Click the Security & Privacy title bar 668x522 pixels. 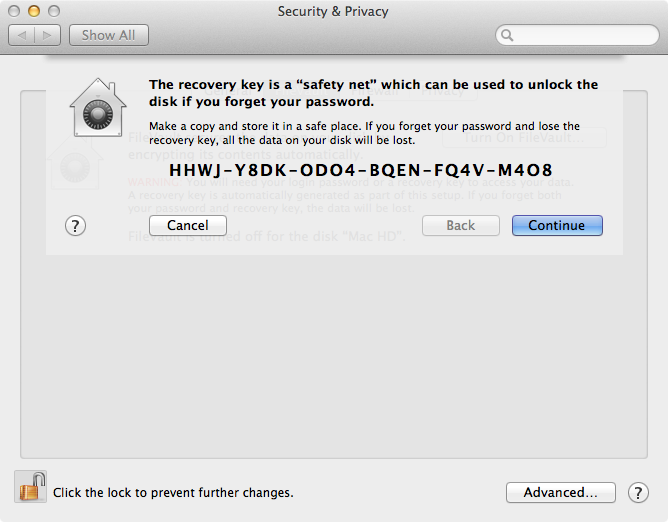pos(333,11)
